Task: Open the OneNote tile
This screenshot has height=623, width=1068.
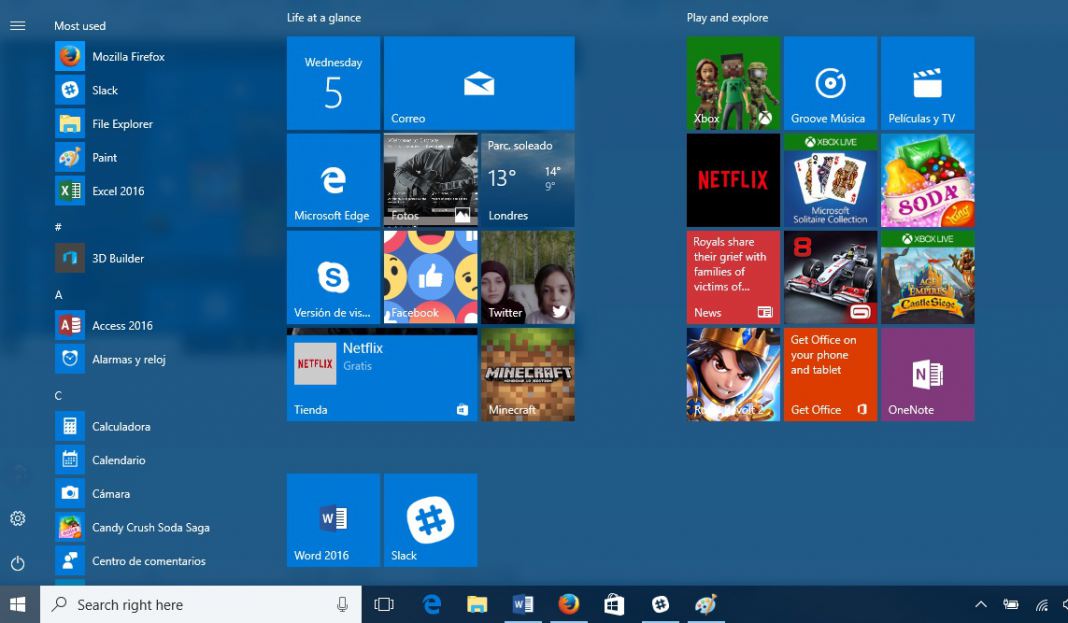Action: point(928,374)
